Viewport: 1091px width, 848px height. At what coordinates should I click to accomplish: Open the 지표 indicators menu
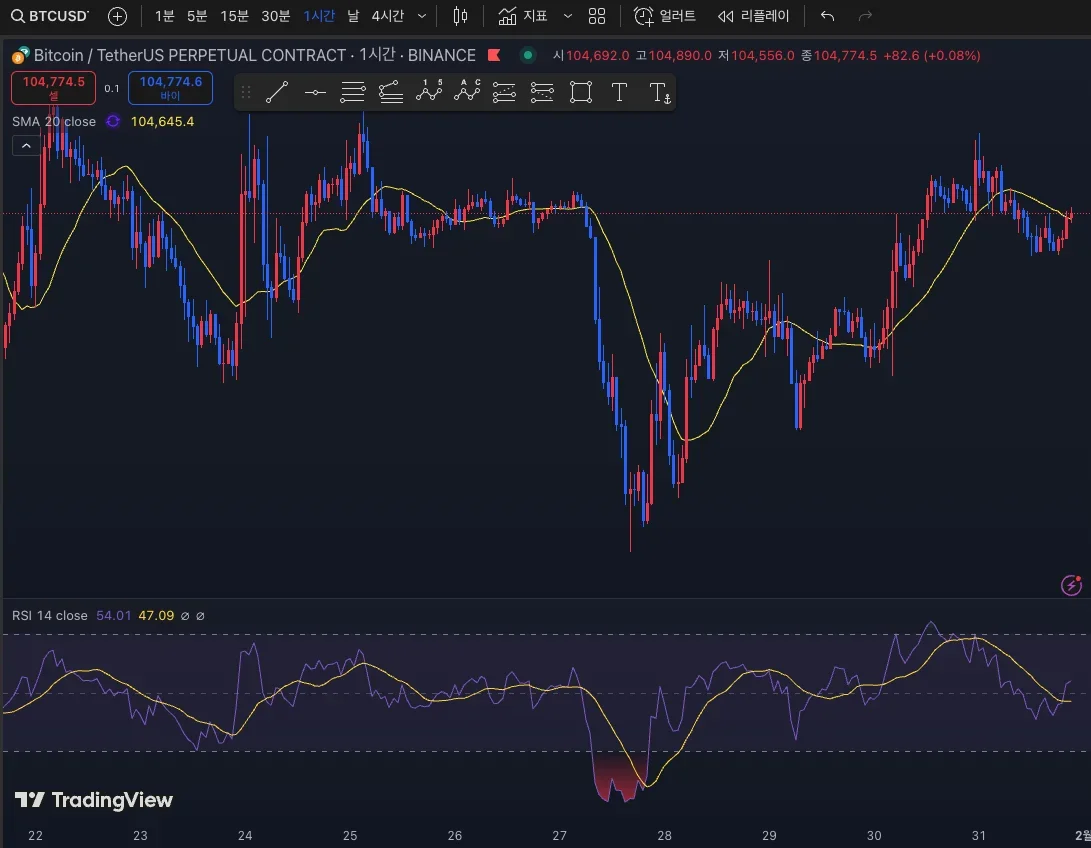(x=523, y=16)
